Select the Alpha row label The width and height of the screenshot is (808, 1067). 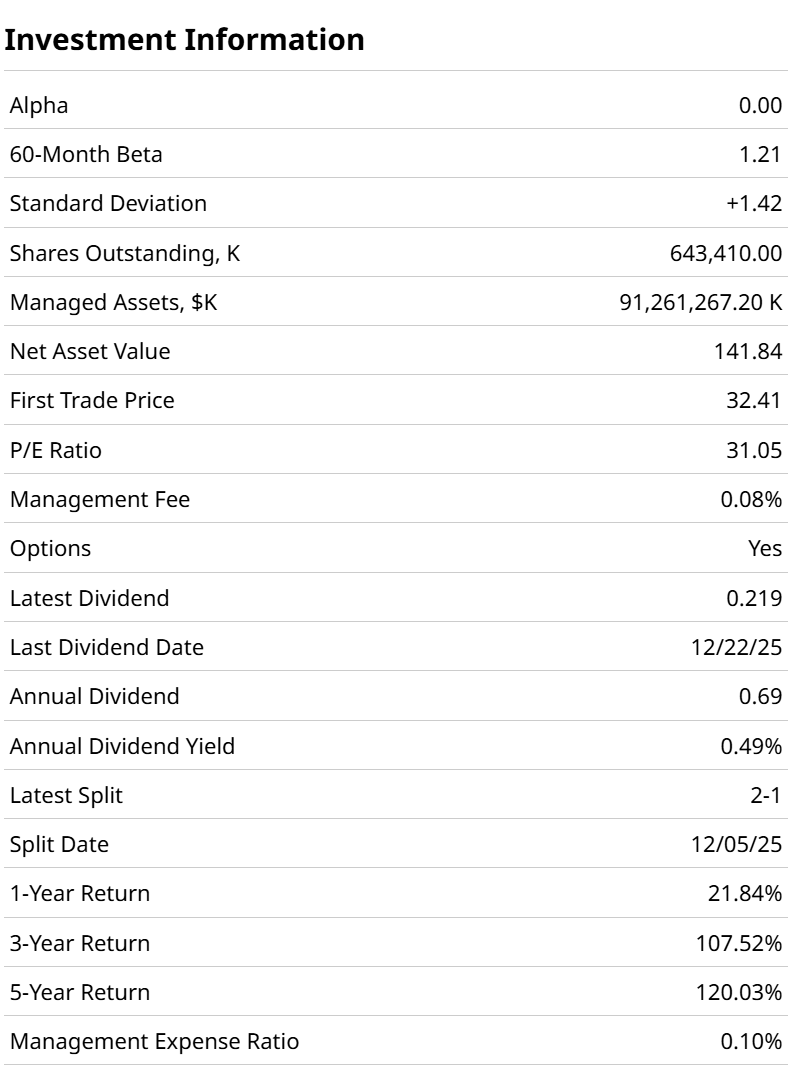point(39,105)
